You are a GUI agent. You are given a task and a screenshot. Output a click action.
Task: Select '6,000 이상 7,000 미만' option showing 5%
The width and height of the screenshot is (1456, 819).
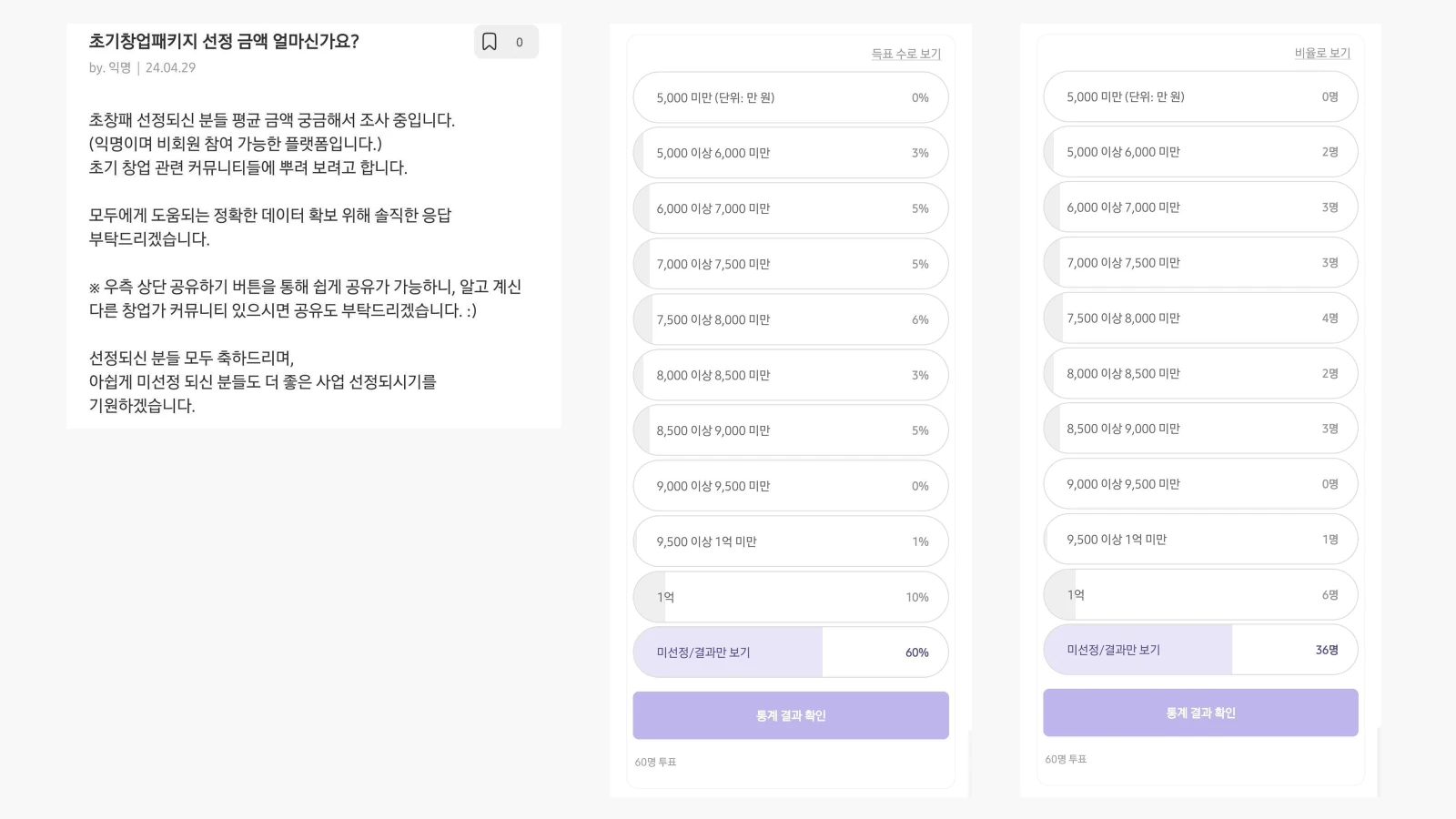(790, 208)
